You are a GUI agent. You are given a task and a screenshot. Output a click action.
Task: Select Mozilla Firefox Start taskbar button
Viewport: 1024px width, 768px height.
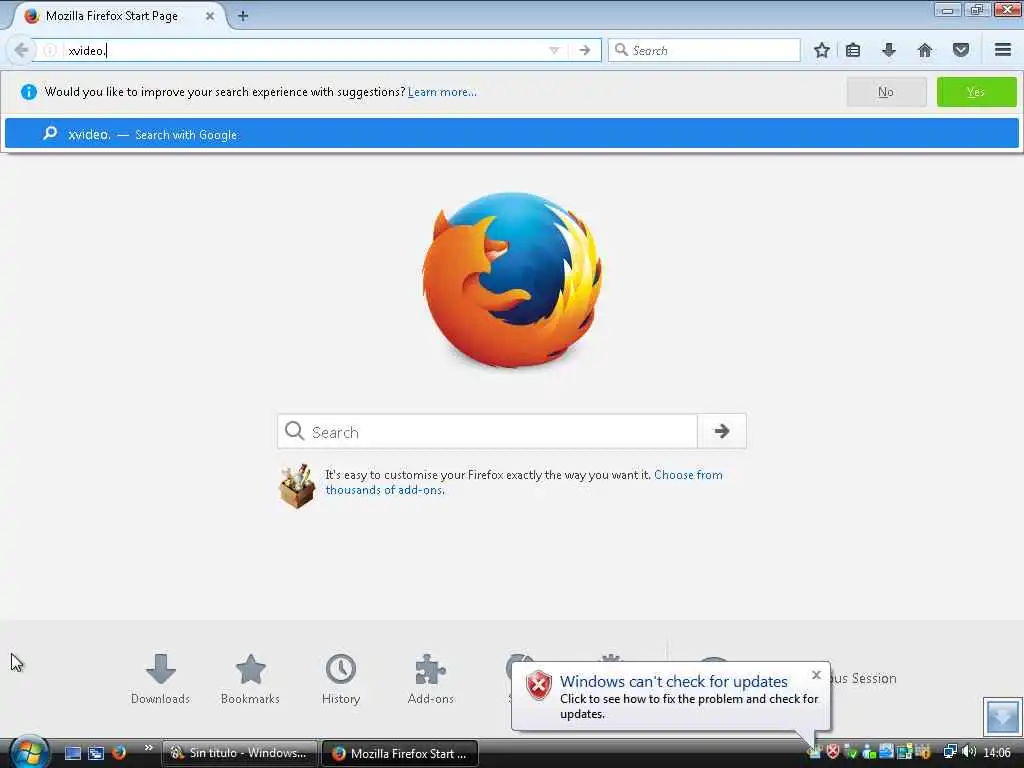[x=400, y=753]
